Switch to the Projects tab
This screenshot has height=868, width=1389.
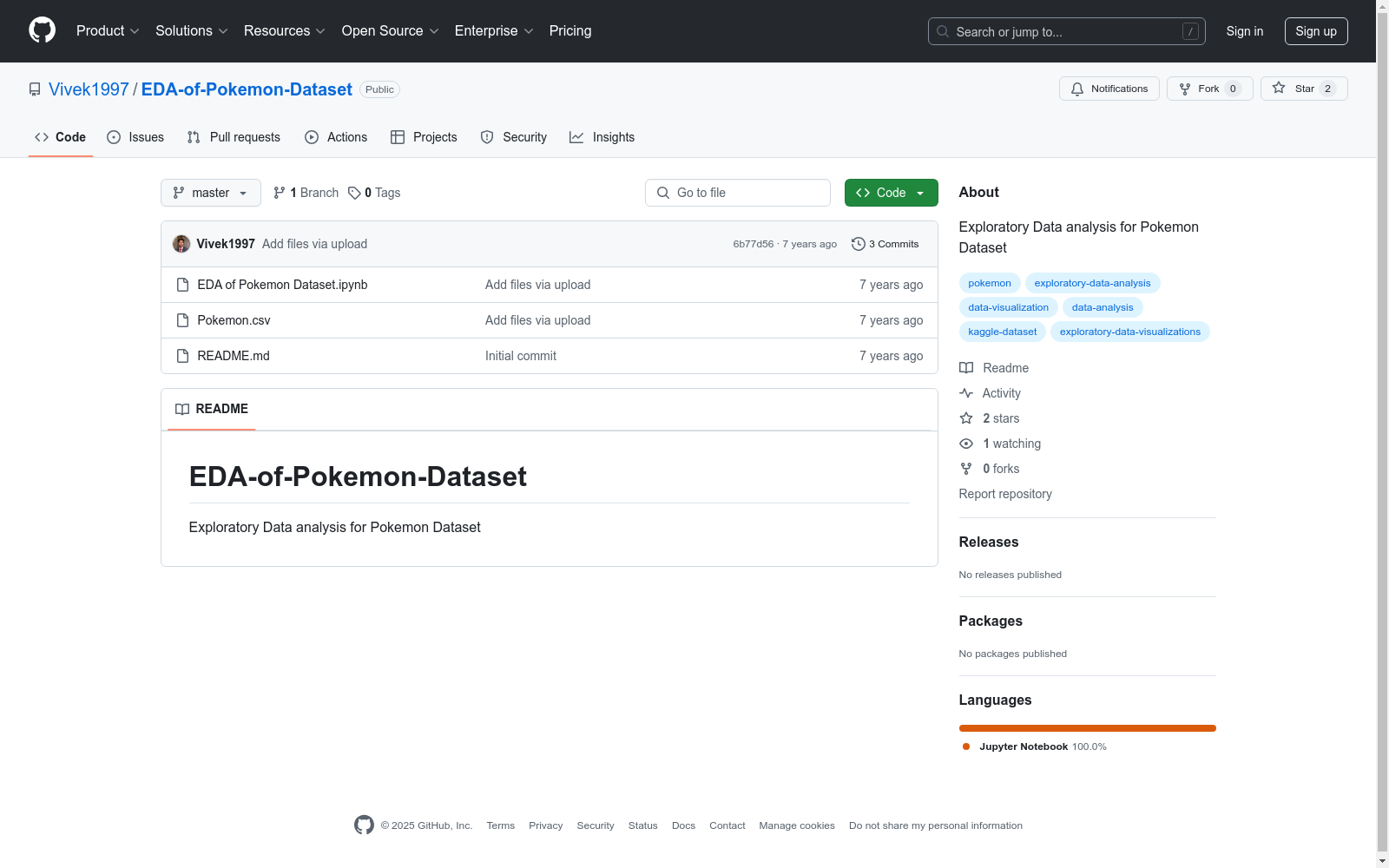coord(424,137)
